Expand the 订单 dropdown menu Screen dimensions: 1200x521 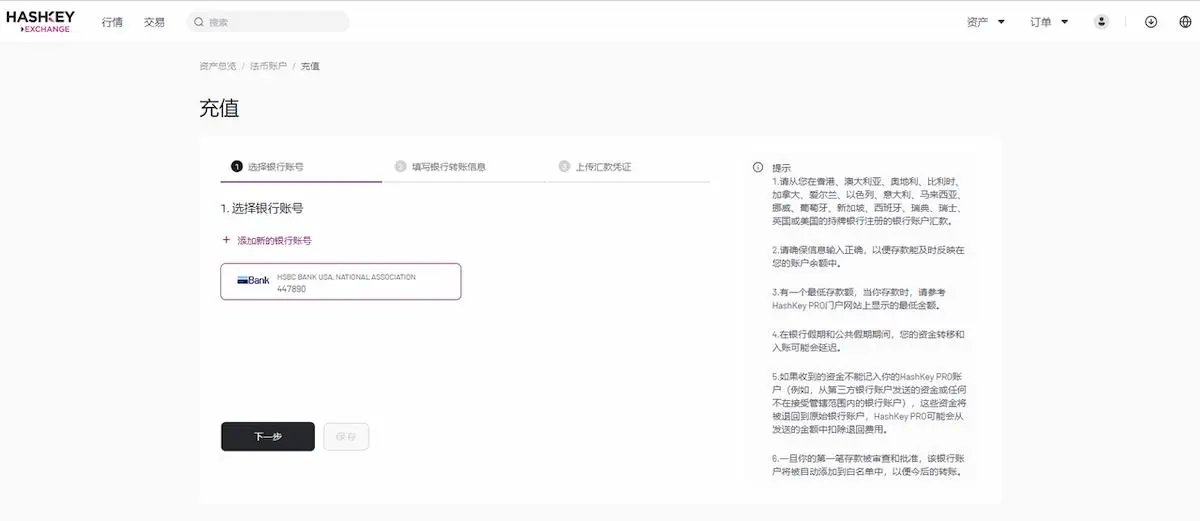[1050, 22]
